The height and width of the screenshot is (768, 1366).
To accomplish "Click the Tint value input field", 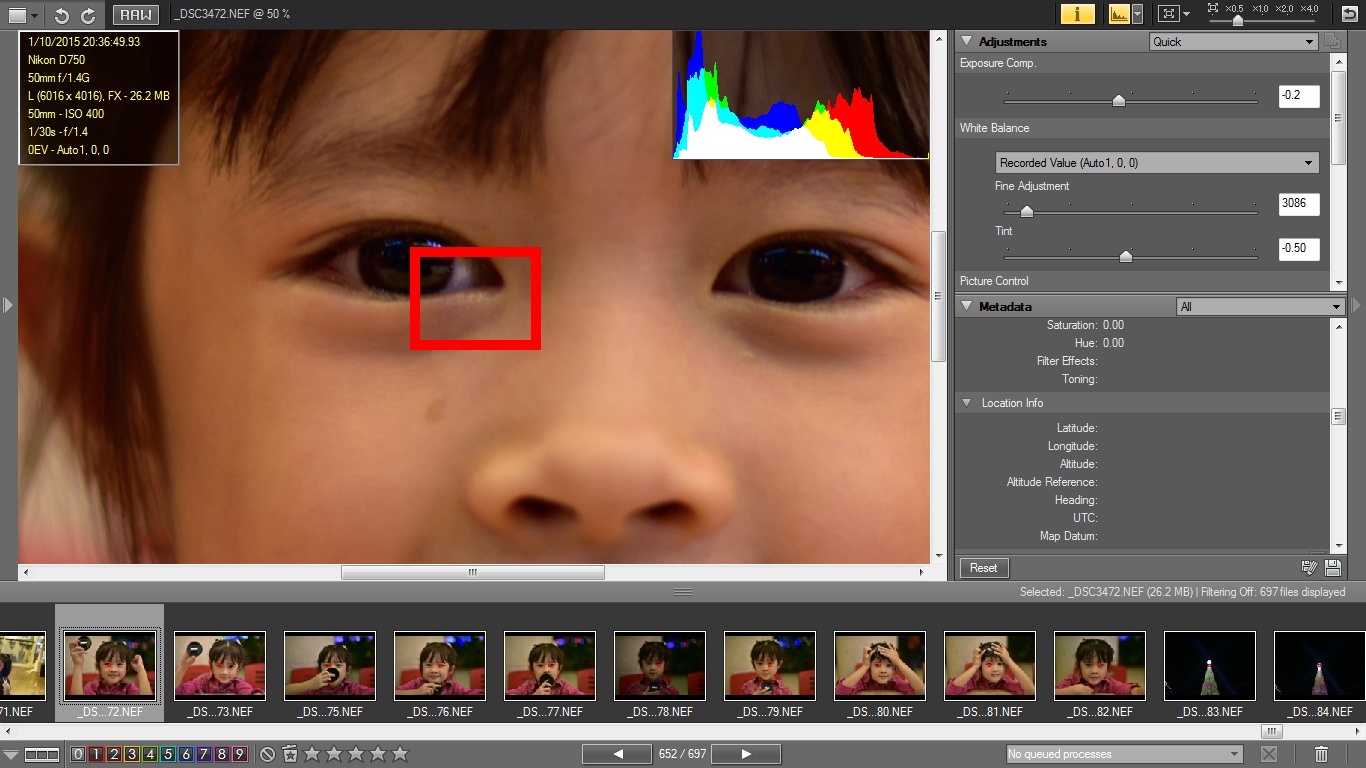I will 1298,249.
